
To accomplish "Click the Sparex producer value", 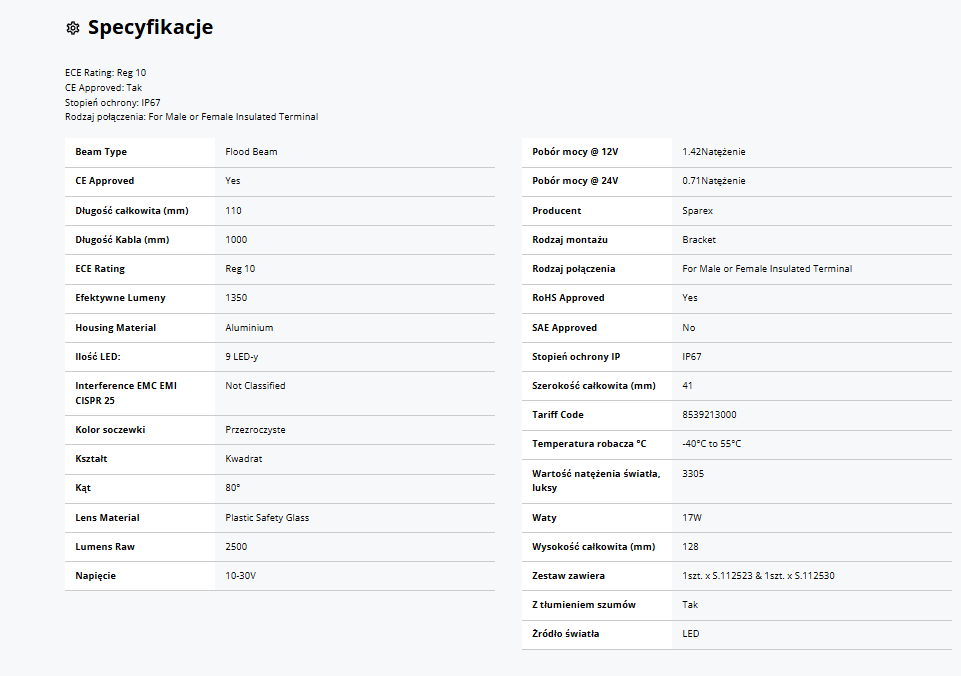I will coord(698,211).
